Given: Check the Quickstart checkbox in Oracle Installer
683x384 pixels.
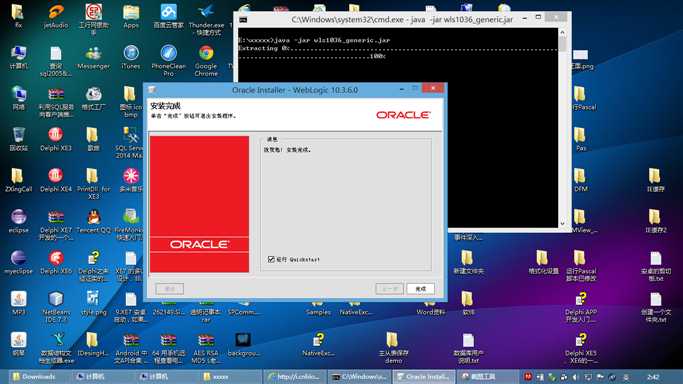Looking at the screenshot, I should 271,259.
